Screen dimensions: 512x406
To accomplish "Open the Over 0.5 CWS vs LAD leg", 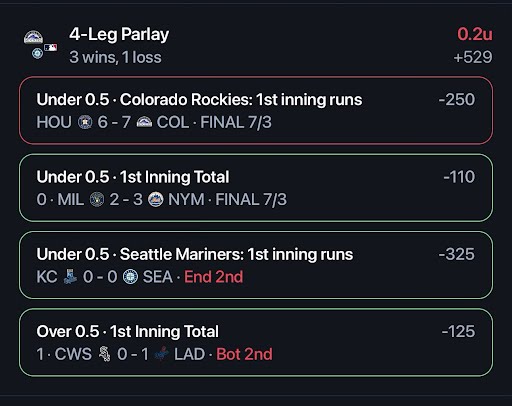I will [x=256, y=342].
